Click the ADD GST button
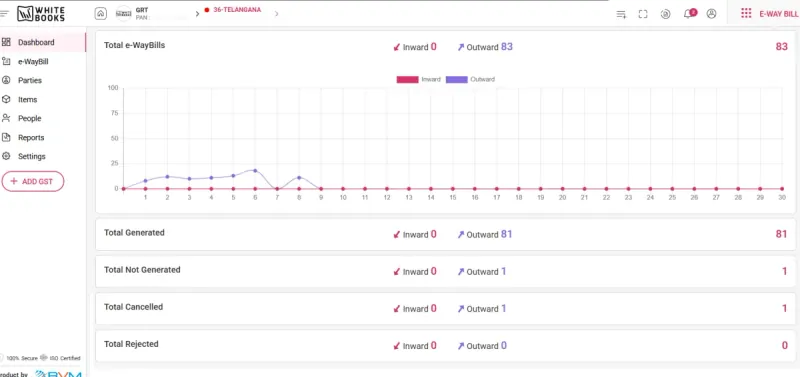The image size is (800, 377). click(x=33, y=181)
